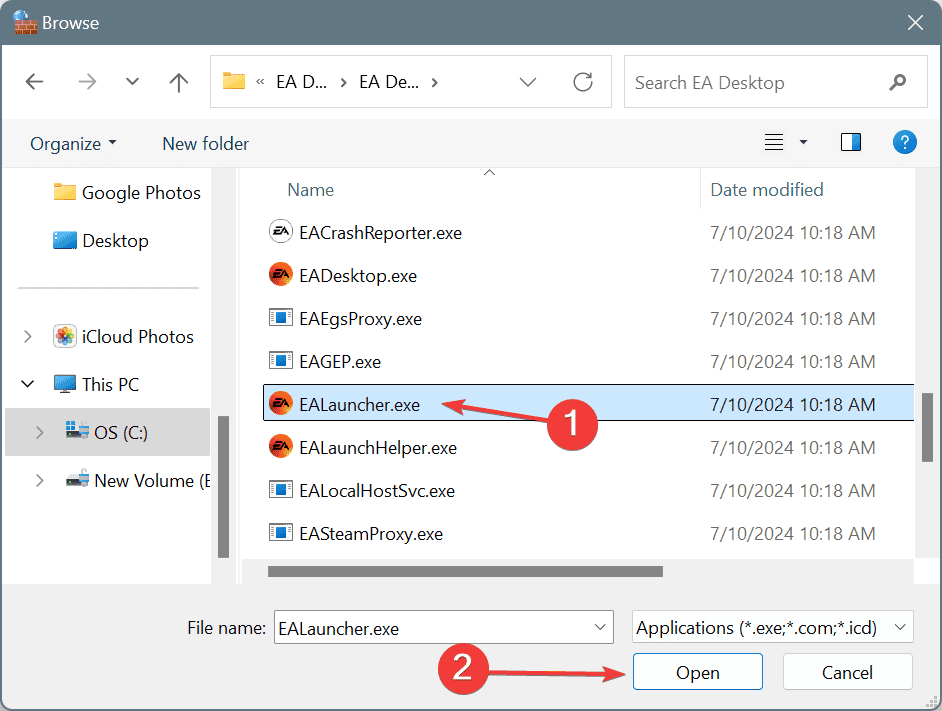942x711 pixels.
Task: Go up one folder level
Action: pyautogui.click(x=178, y=82)
